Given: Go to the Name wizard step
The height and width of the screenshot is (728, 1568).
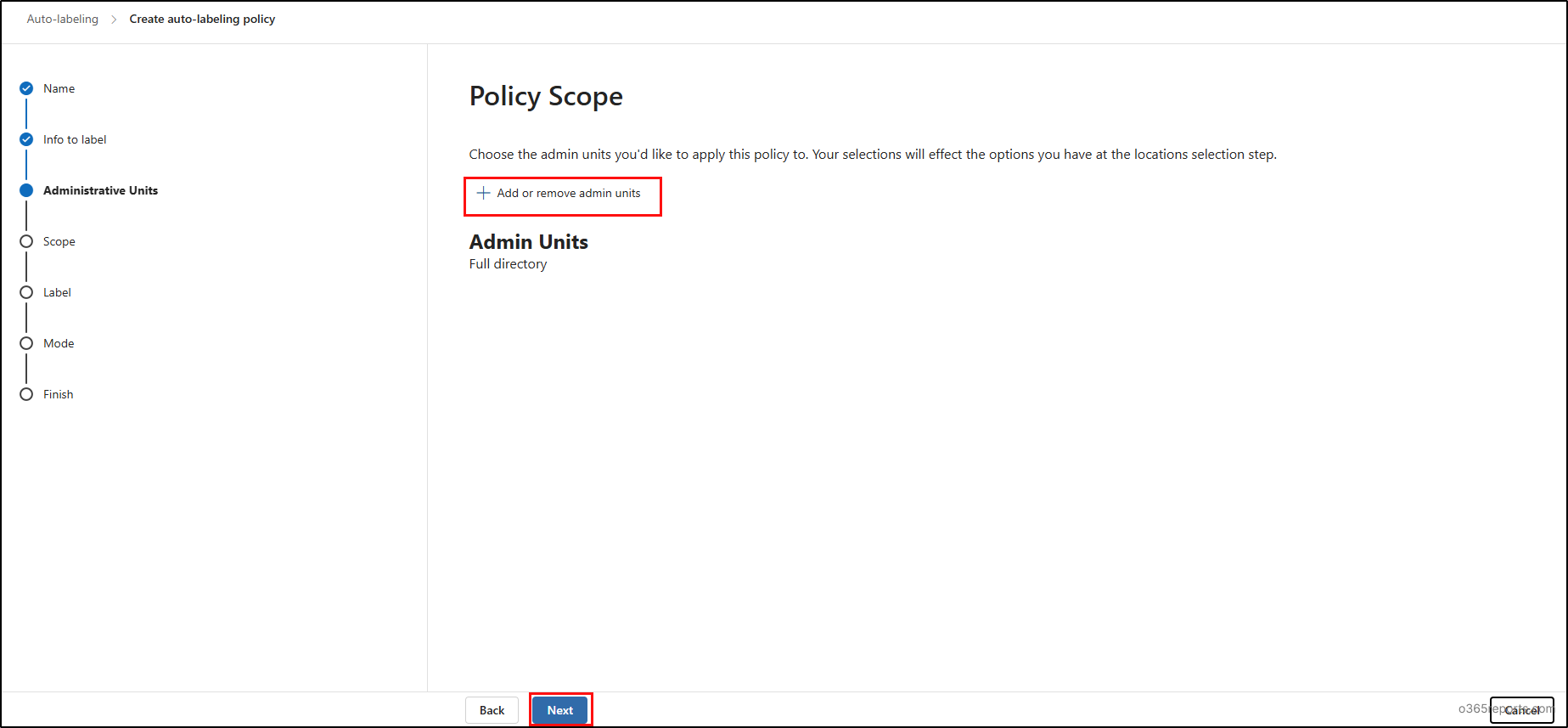Looking at the screenshot, I should click(59, 88).
